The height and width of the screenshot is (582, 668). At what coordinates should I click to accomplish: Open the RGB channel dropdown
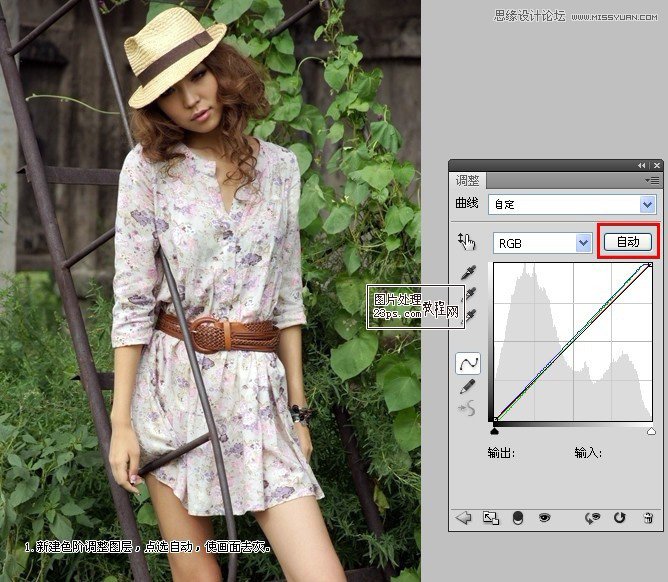(x=542, y=243)
